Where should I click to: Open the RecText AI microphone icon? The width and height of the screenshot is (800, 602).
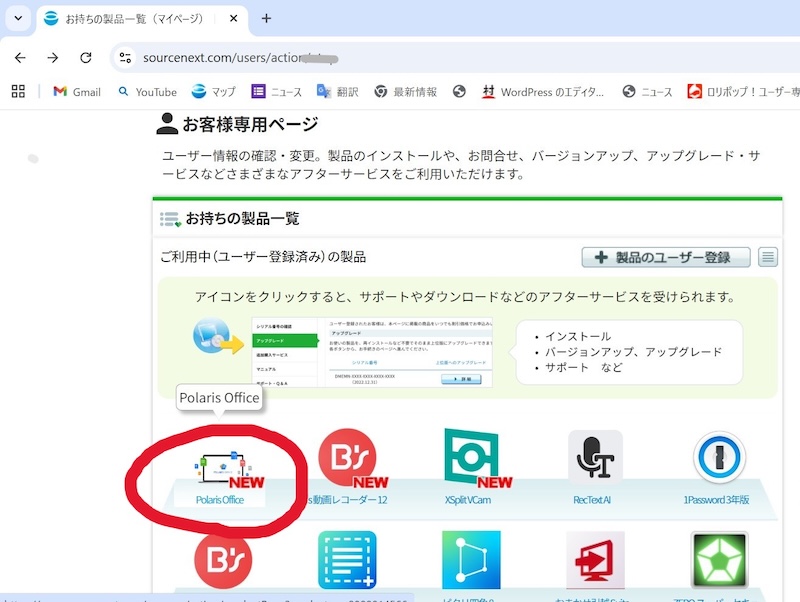[595, 458]
